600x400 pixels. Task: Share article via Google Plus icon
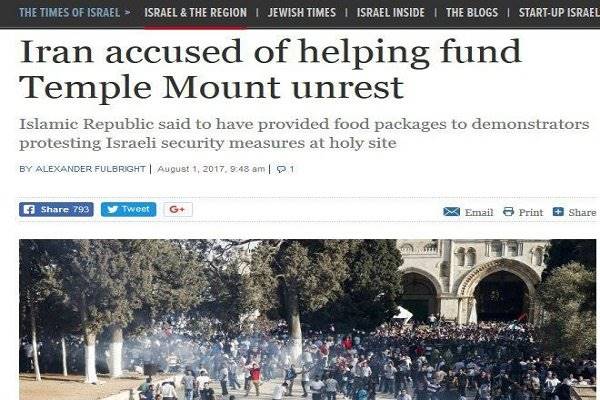point(178,209)
